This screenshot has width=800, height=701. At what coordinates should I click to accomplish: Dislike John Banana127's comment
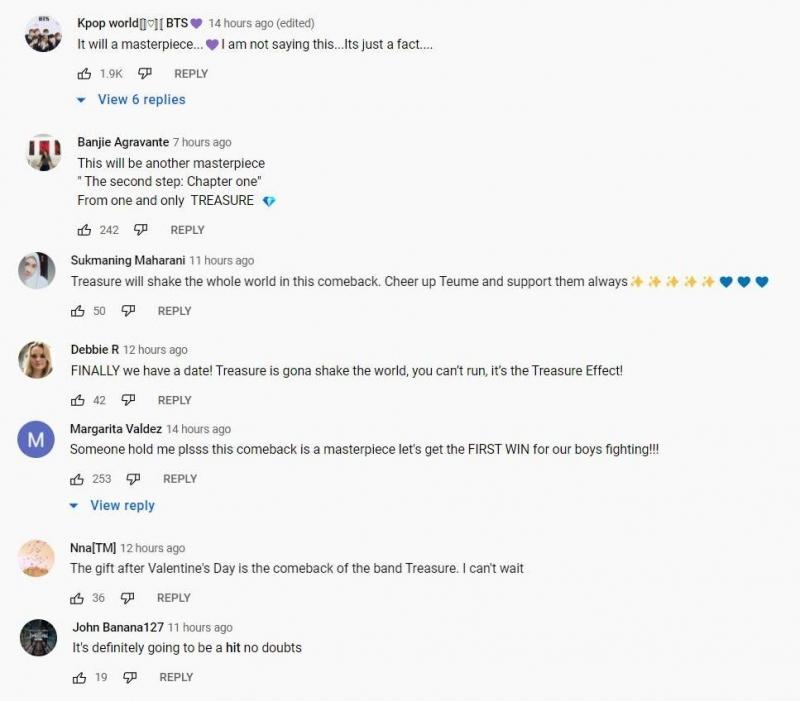pos(130,677)
